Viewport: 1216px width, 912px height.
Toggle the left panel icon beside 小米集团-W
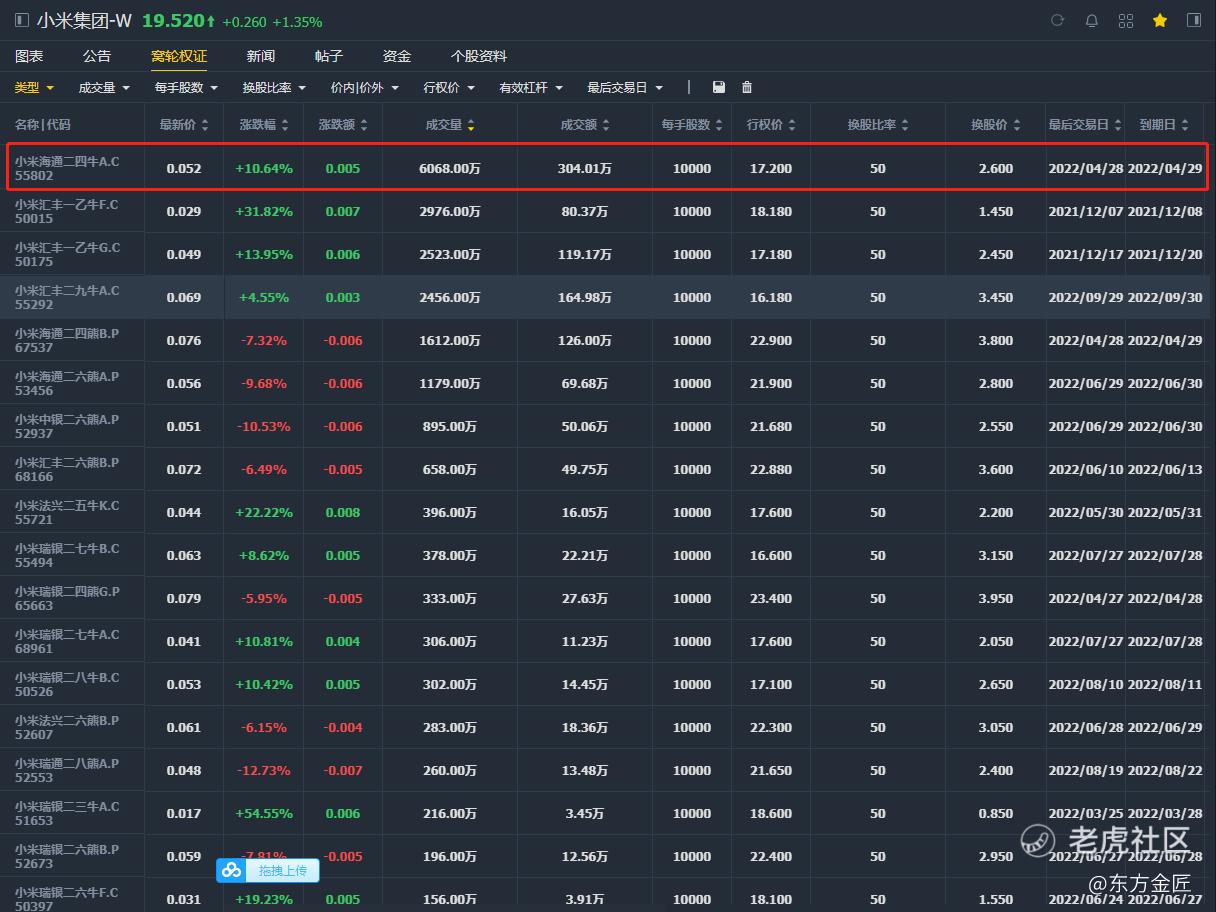(22, 21)
